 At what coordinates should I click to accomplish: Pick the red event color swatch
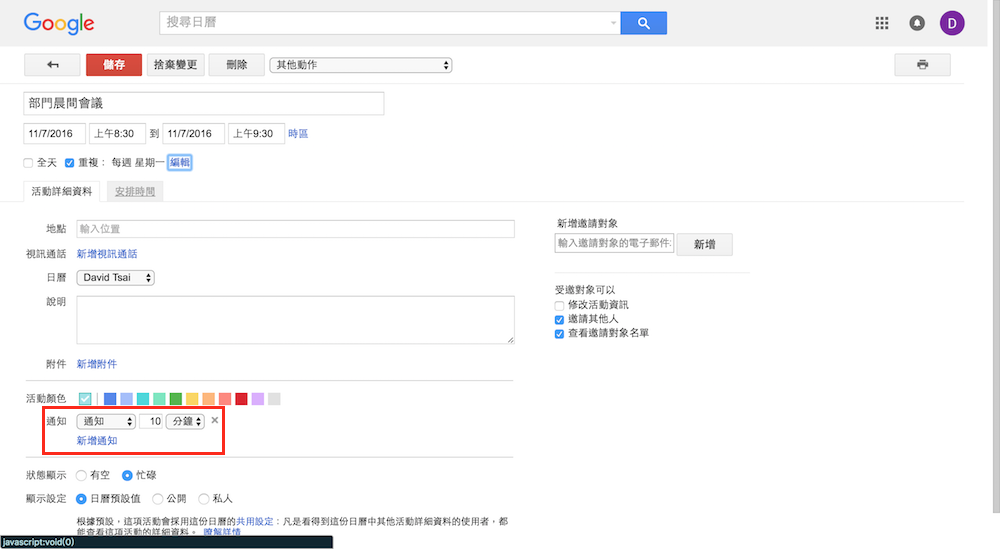[x=241, y=399]
